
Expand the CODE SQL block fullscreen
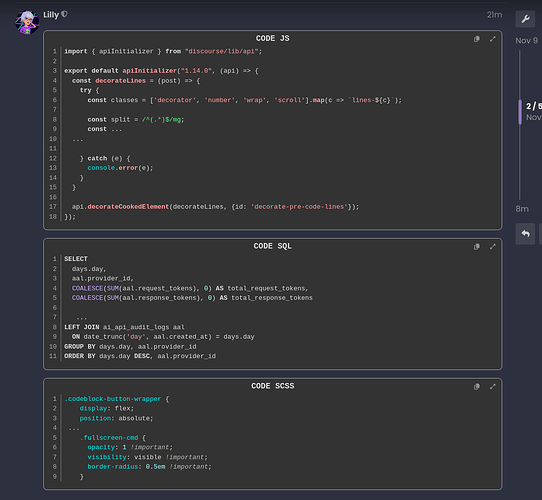pos(493,247)
